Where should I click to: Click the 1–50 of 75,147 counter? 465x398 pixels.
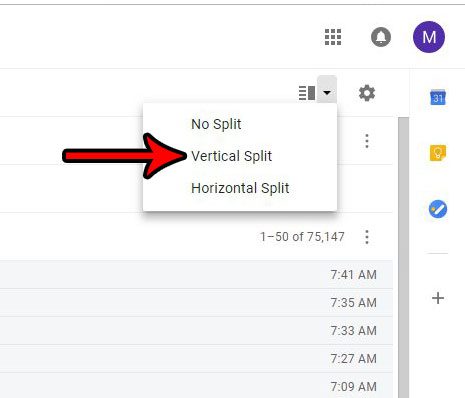pos(302,237)
